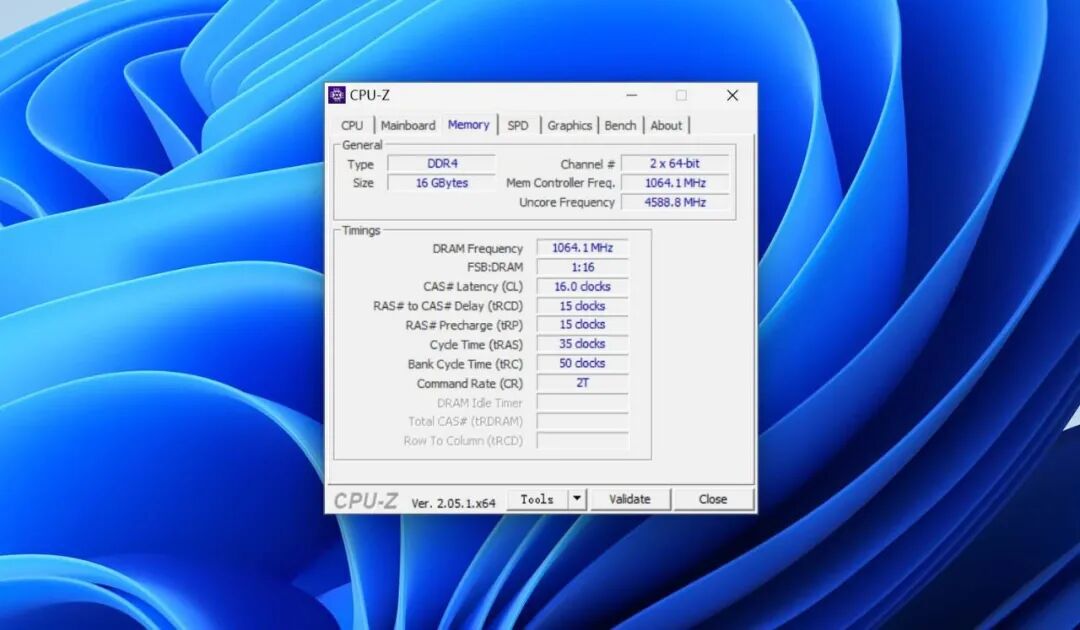
Task: Click the RAS# Precharge value 15 clocks
Action: [582, 324]
